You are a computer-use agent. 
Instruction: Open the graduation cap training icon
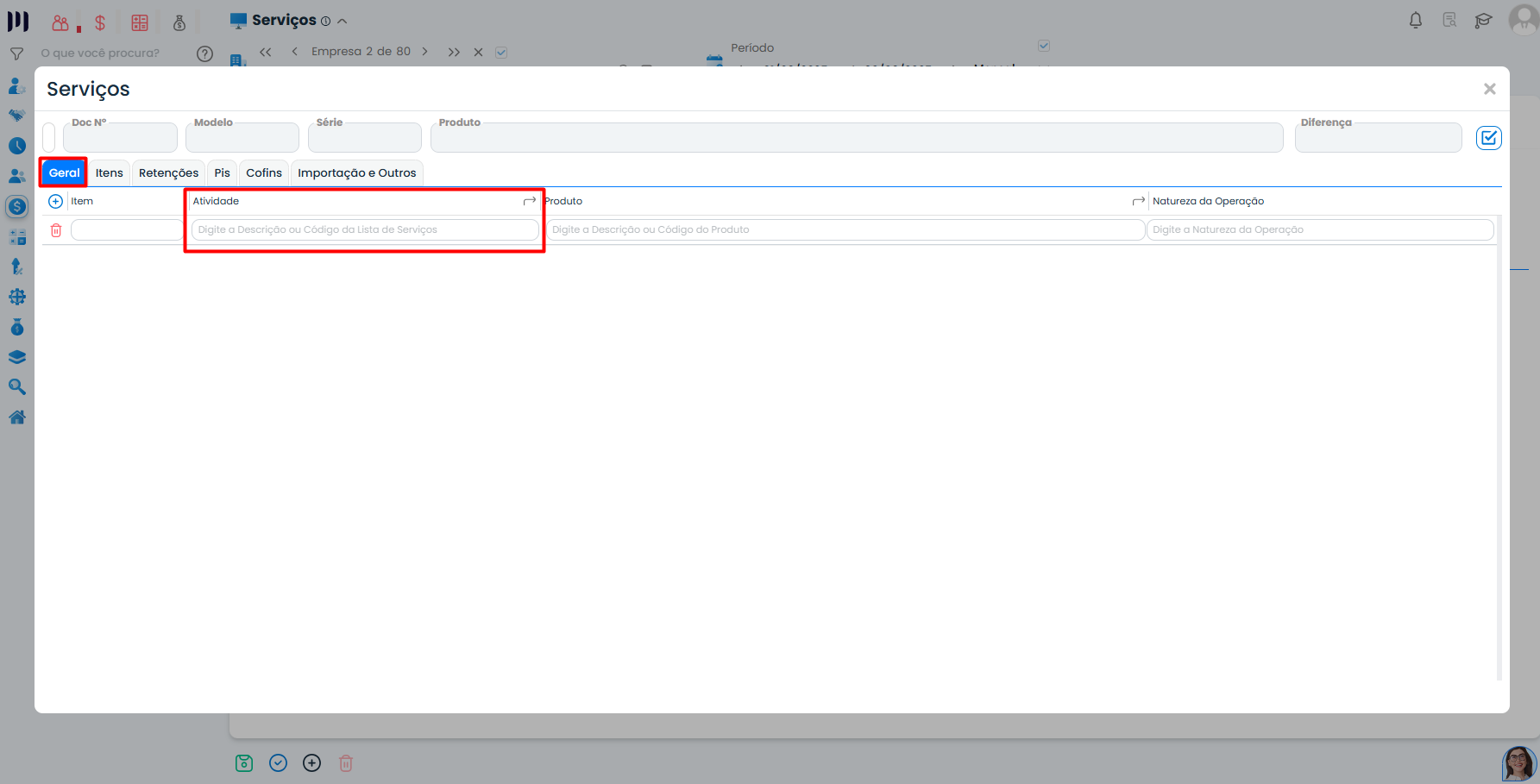pos(1483,20)
